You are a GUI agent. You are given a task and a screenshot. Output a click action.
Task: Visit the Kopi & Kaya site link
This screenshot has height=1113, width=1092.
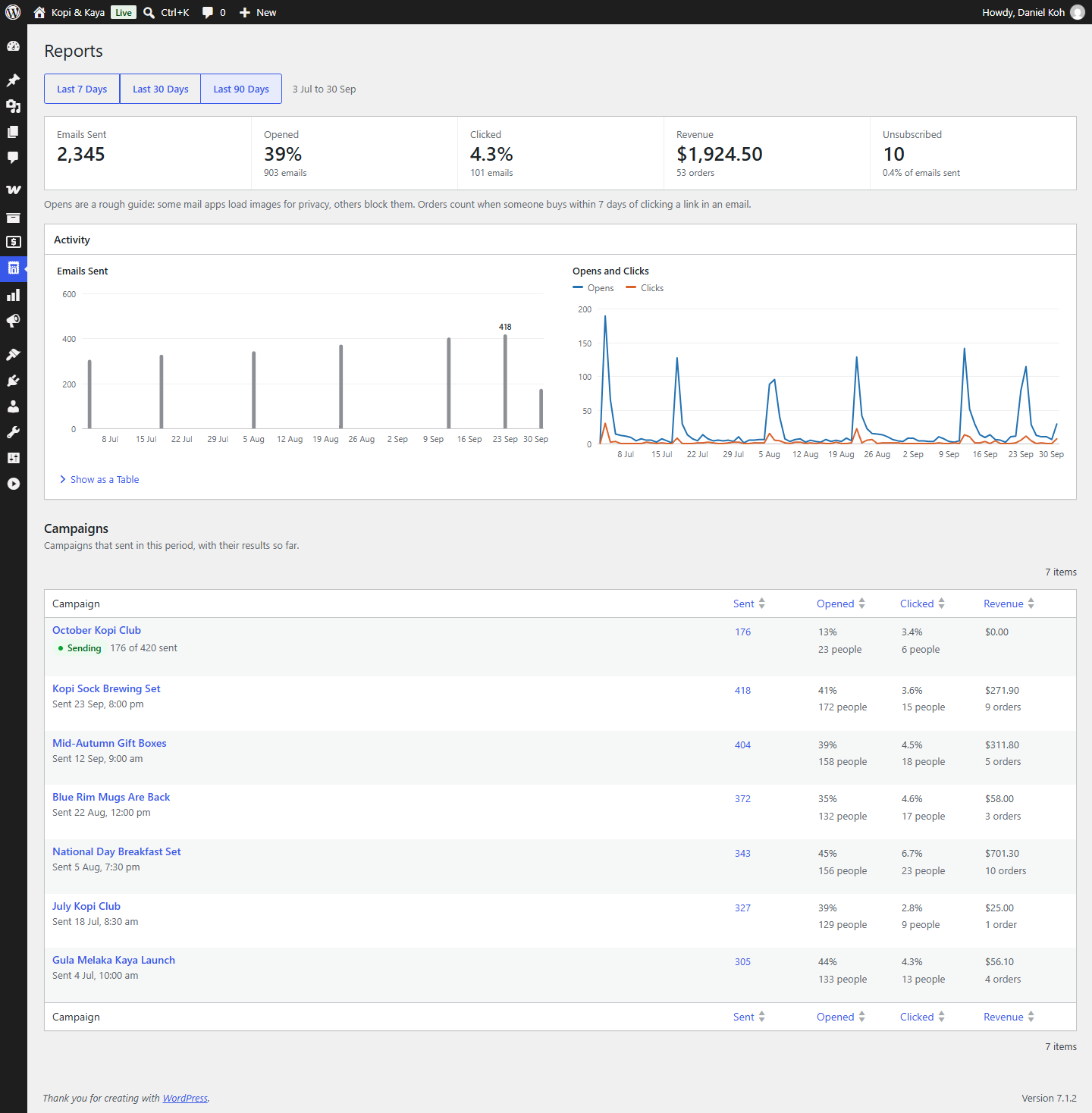69,12
